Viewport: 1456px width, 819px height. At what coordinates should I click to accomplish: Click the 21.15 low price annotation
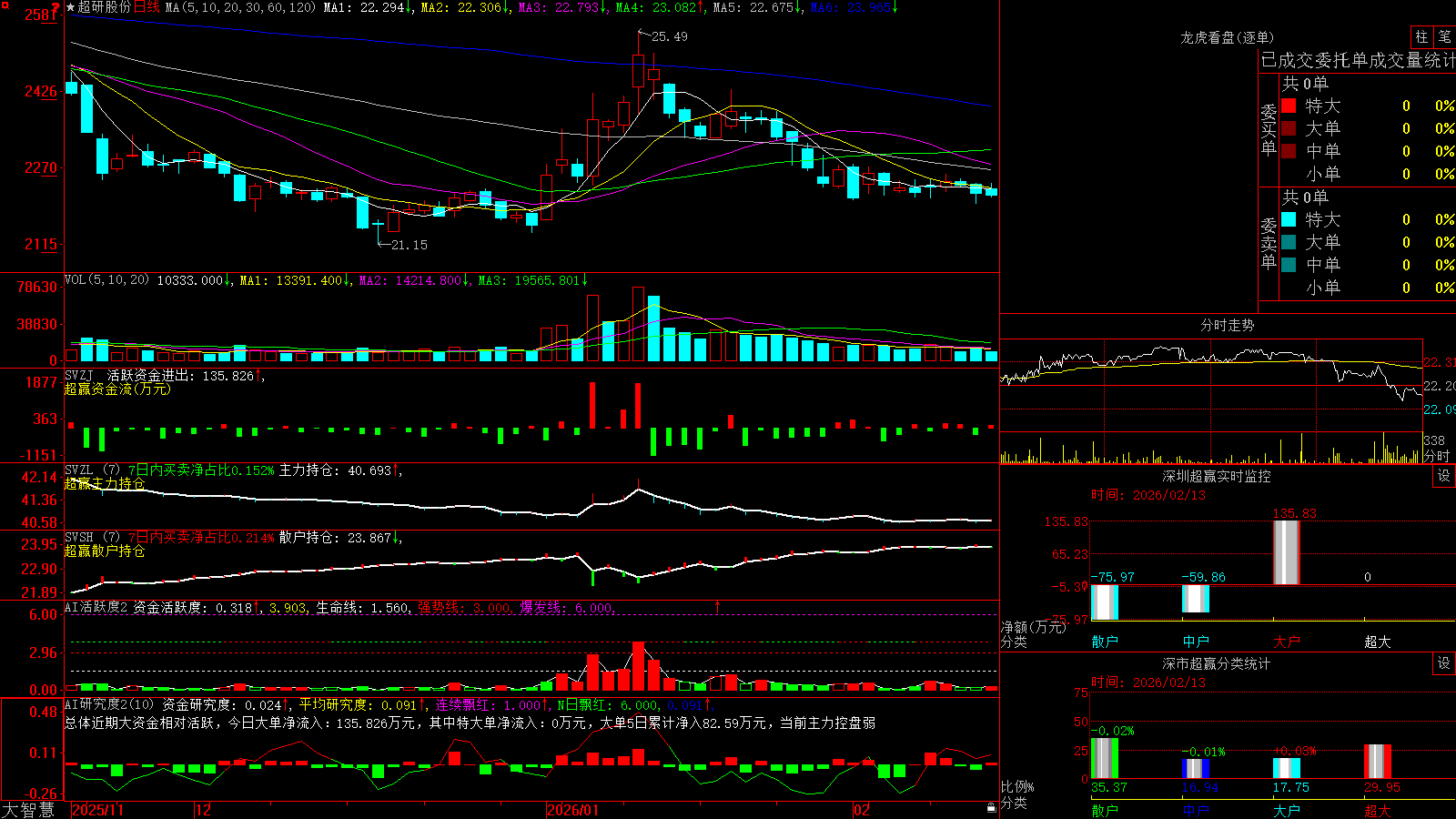409,245
